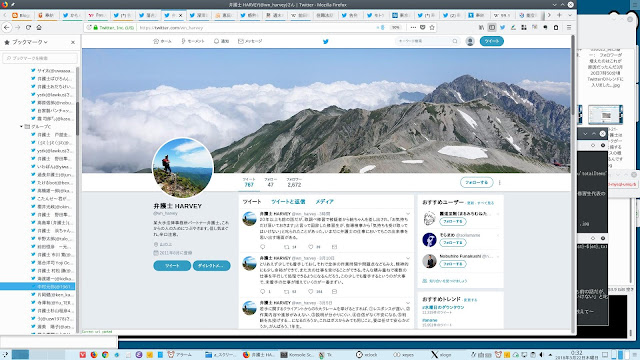Follow the suggested user もらまめ
The height and width of the screenshot is (360, 640).
tap(453, 243)
